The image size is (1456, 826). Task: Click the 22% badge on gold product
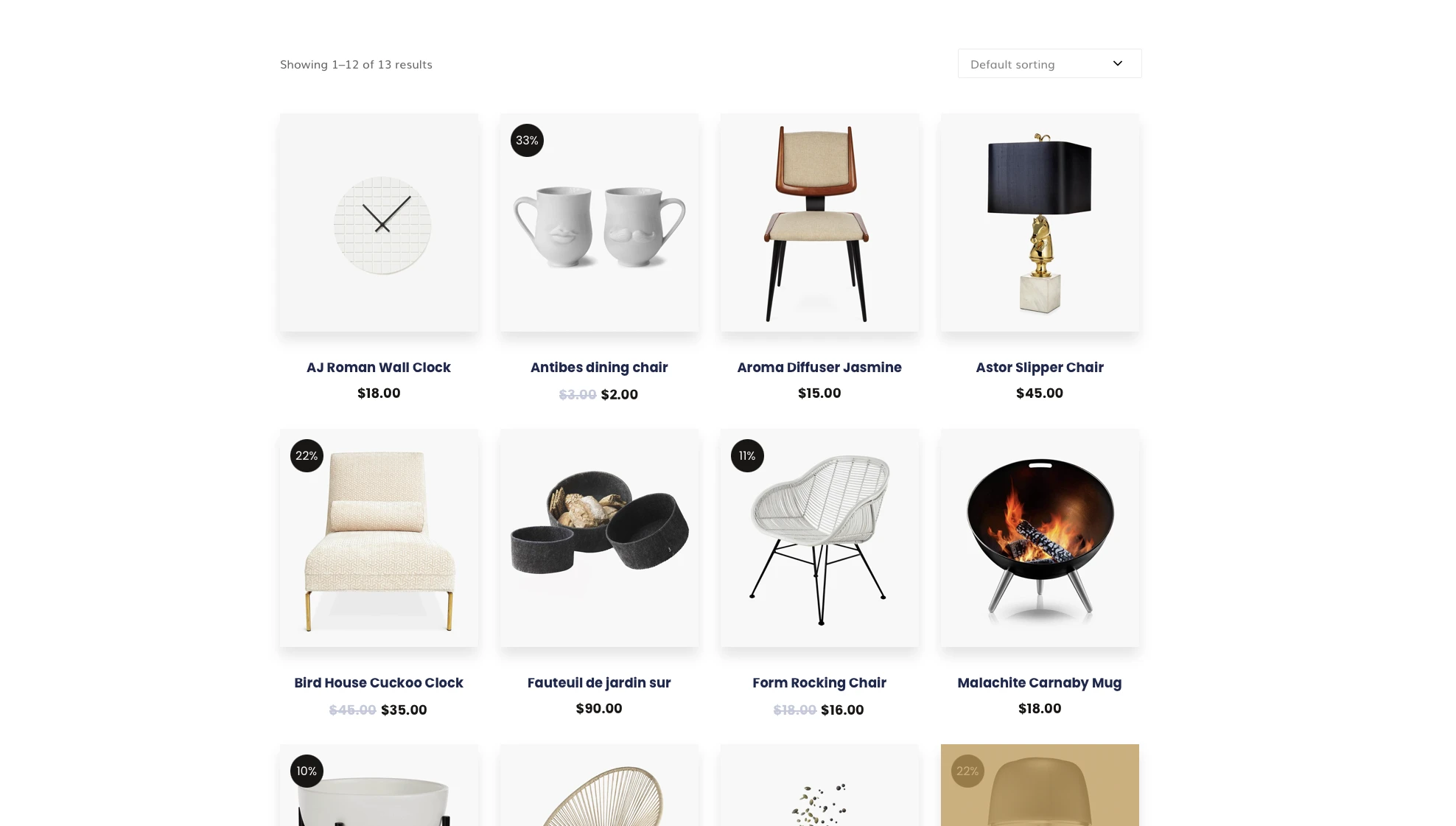tap(967, 771)
